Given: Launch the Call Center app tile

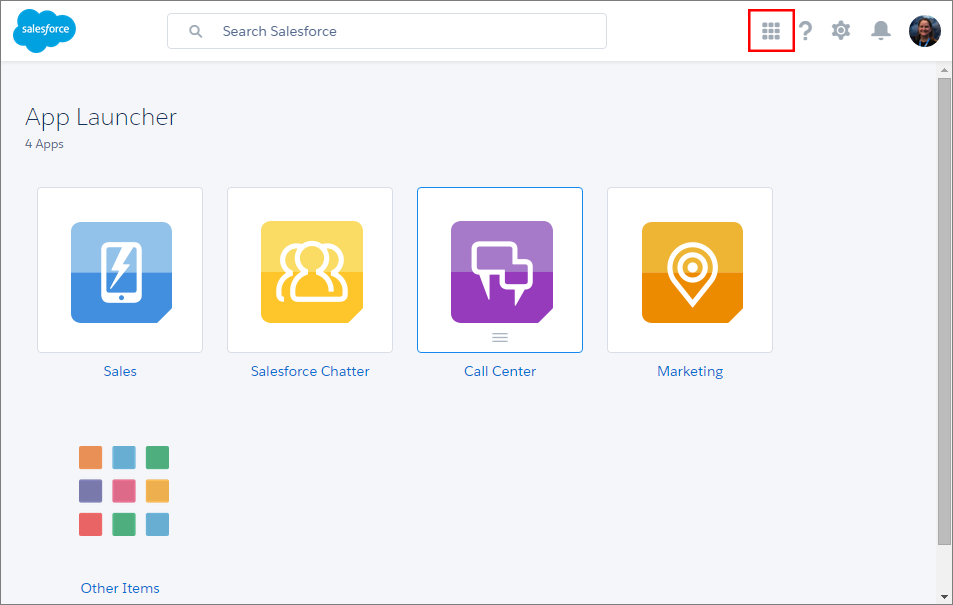Looking at the screenshot, I should coord(500,270).
